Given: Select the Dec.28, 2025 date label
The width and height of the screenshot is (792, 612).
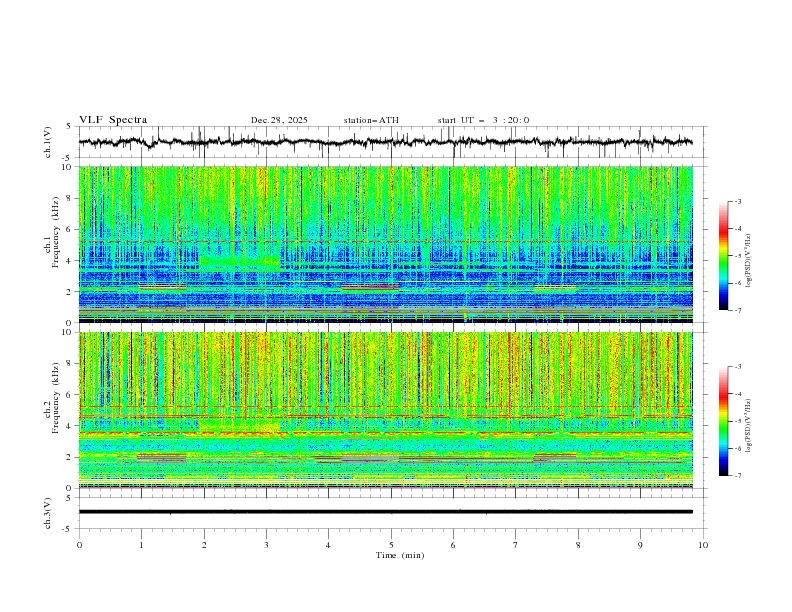Looking at the screenshot, I should pos(279,120).
